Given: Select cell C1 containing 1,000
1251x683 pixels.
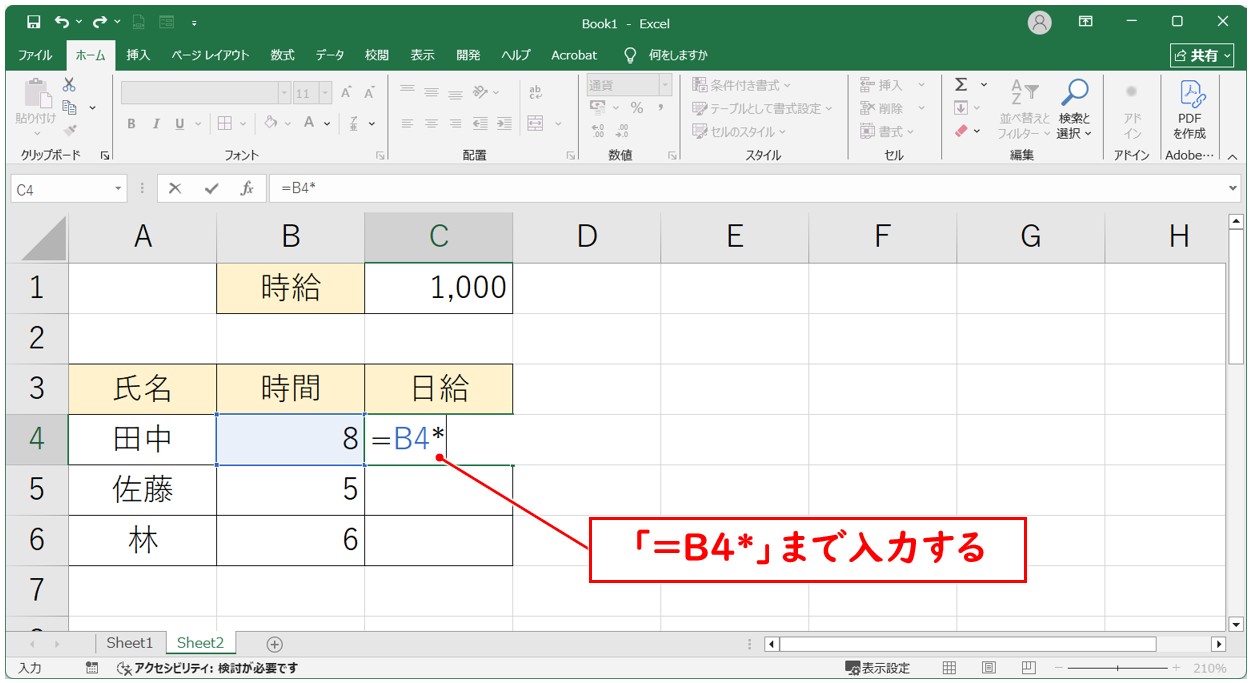Looking at the screenshot, I should click(x=438, y=288).
